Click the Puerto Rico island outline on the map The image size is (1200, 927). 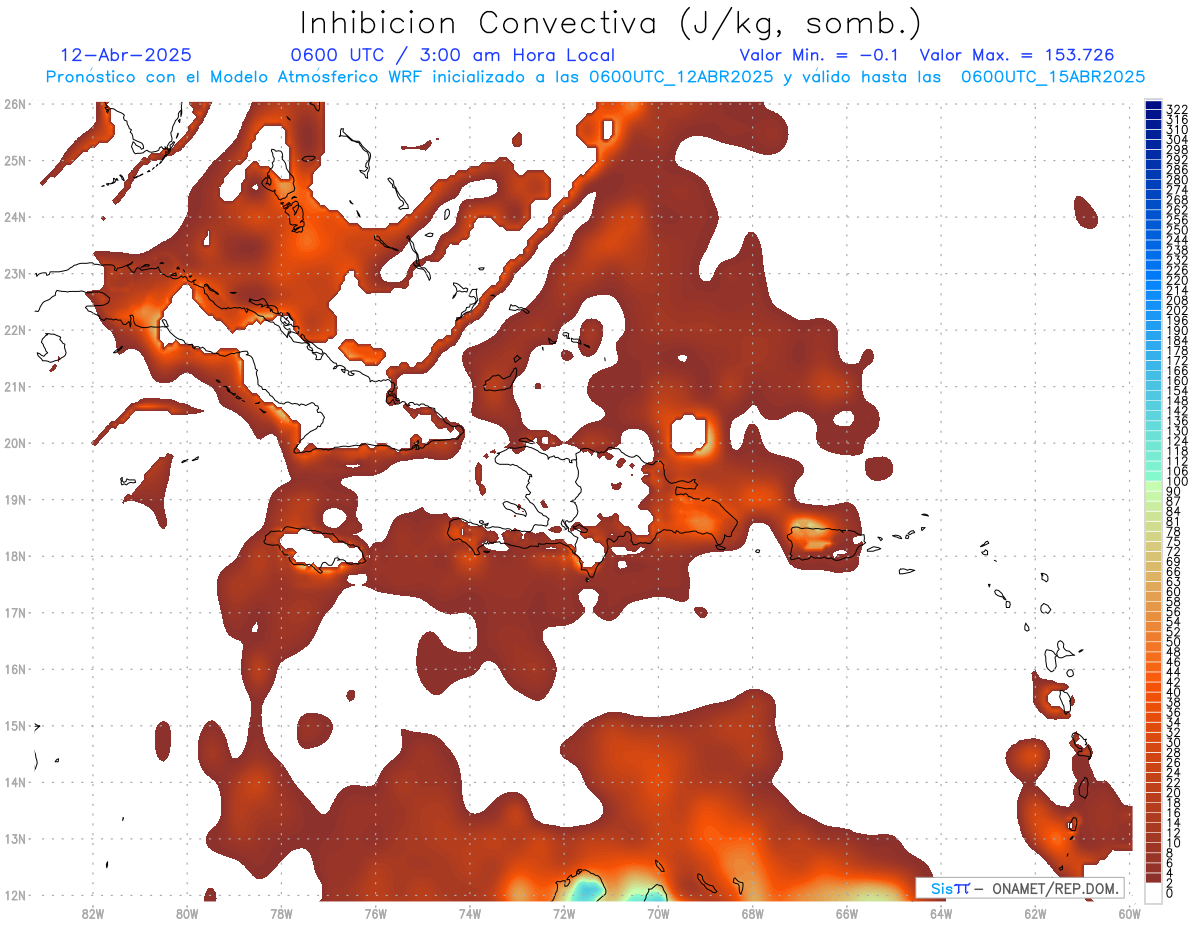pyautogui.click(x=826, y=545)
